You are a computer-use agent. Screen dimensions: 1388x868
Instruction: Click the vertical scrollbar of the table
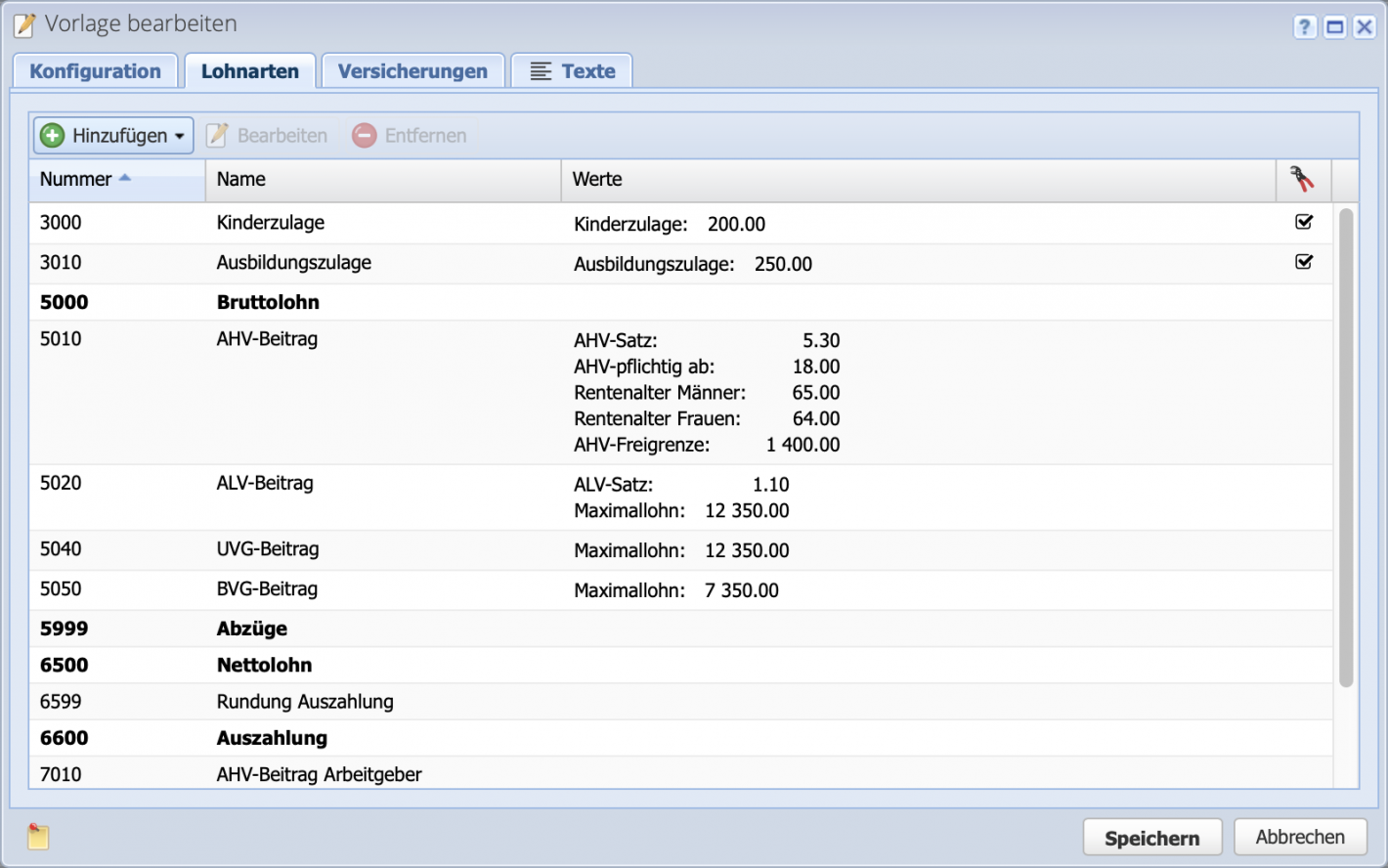[x=1345, y=446]
